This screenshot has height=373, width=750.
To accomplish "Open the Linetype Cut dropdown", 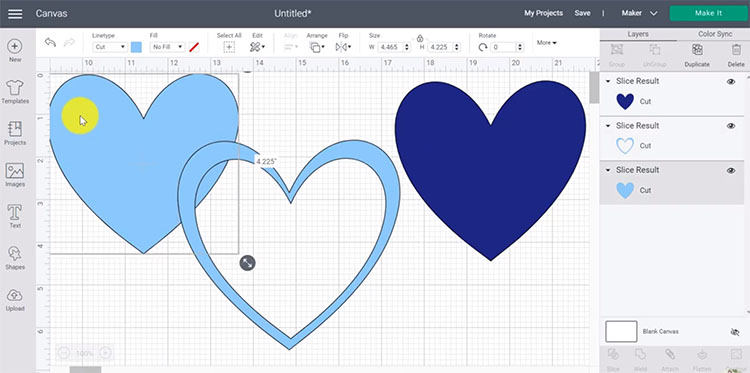I will point(110,47).
